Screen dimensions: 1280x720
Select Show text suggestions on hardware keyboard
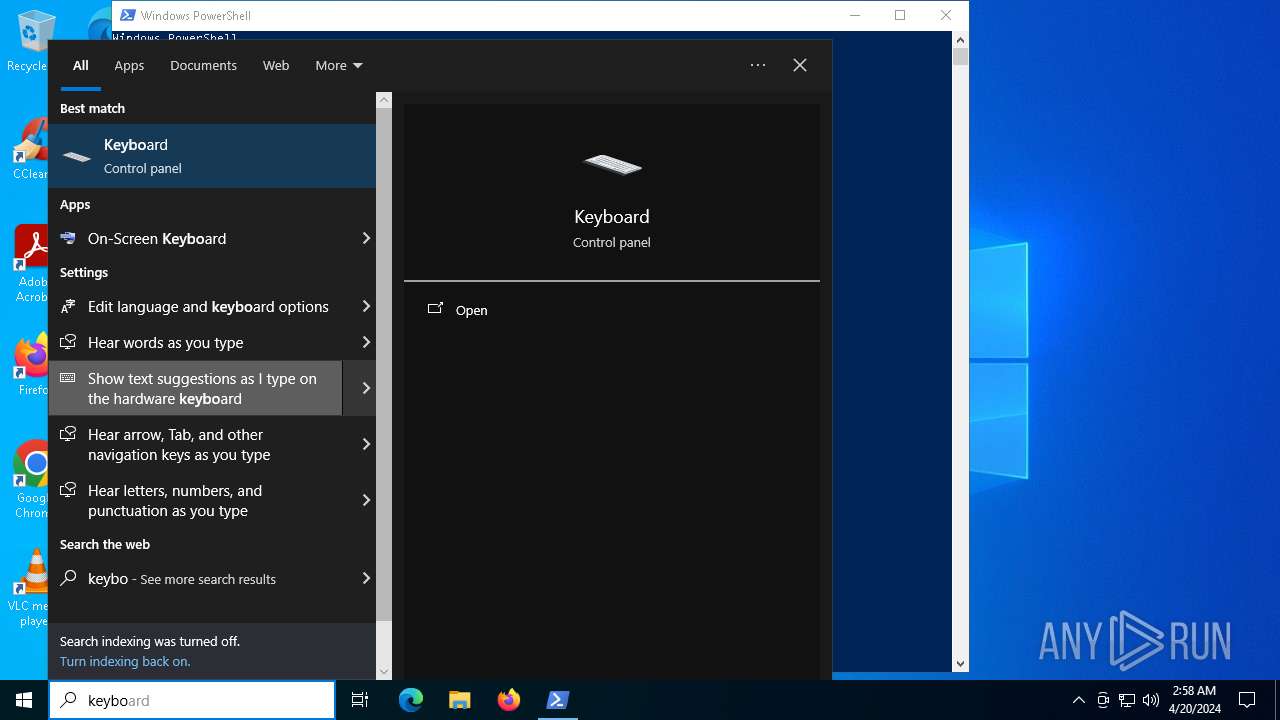coord(196,388)
